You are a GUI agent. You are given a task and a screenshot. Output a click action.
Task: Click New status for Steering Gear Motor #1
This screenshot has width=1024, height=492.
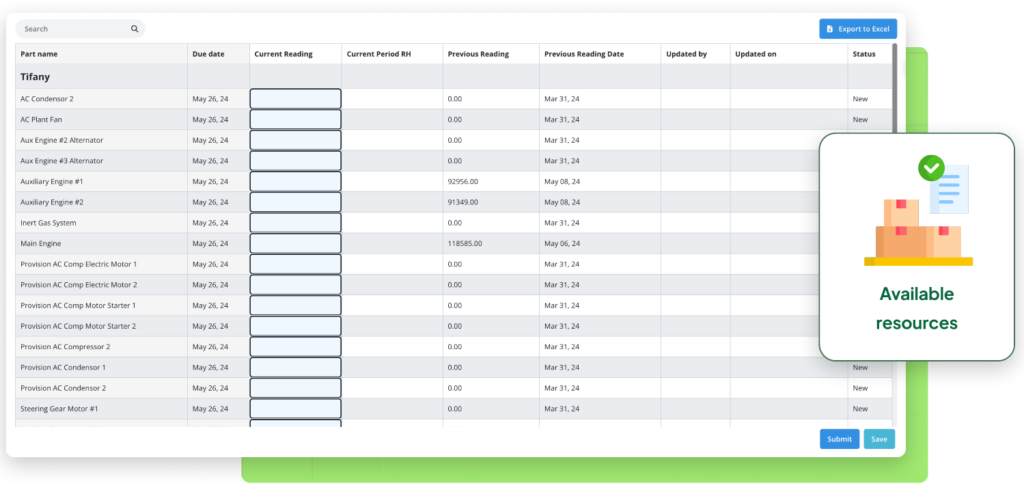860,408
